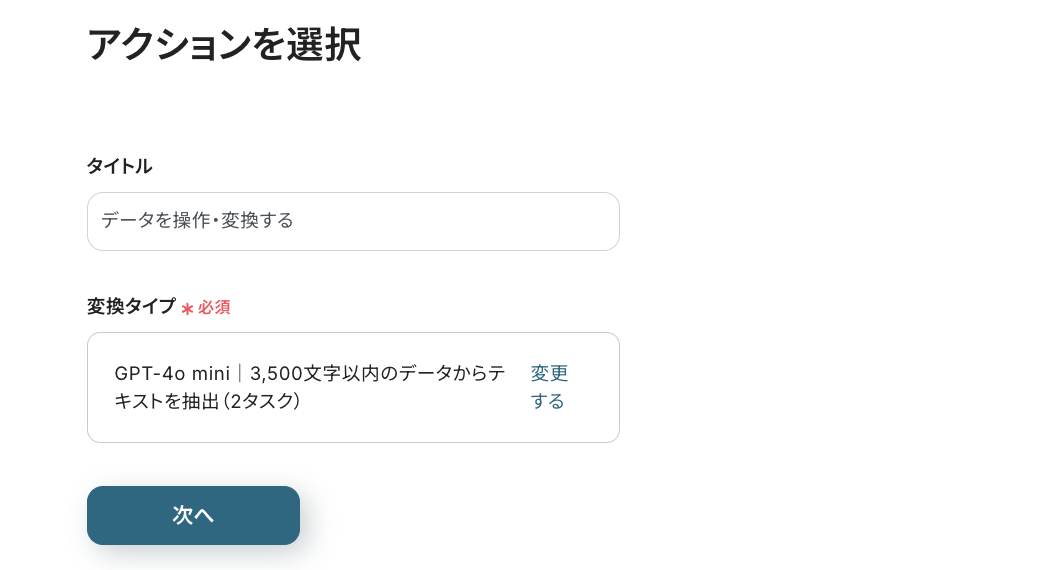Image resolution: width=1046 pixels, height=570 pixels.
Task: Click the タイトル field label
Action: (119, 166)
